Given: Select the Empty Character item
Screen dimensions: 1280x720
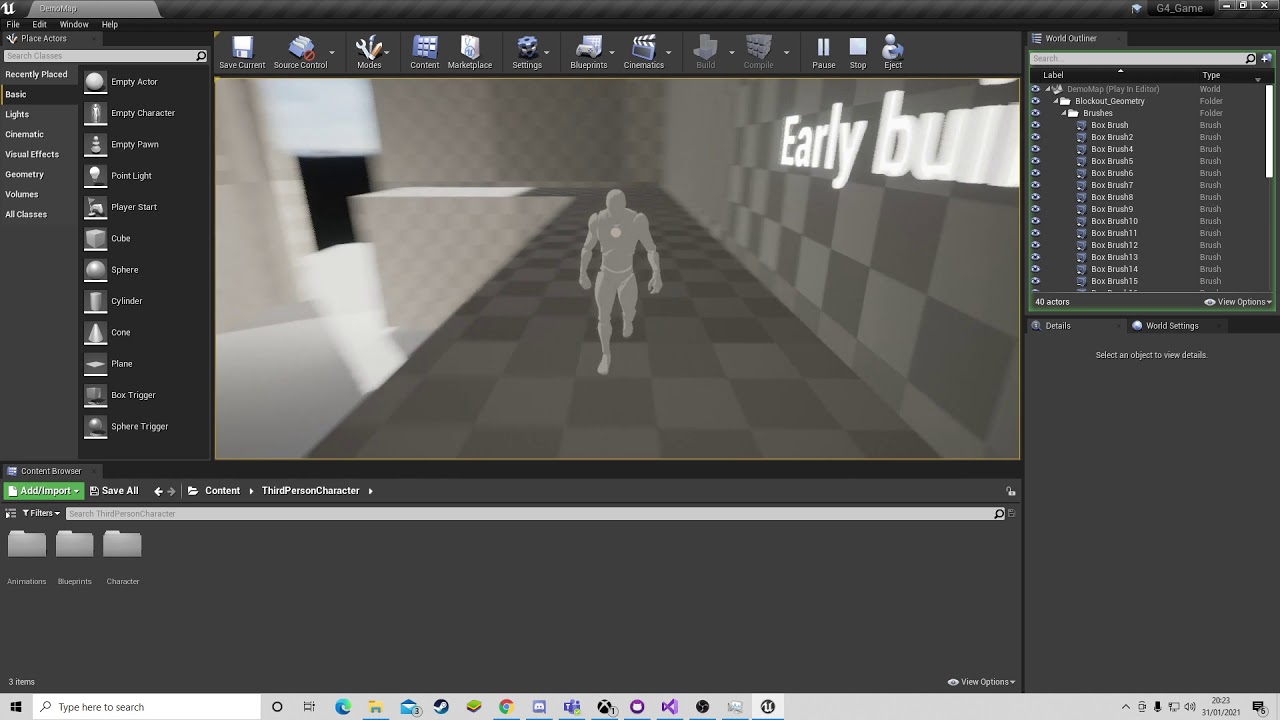Looking at the screenshot, I should (x=144, y=113).
